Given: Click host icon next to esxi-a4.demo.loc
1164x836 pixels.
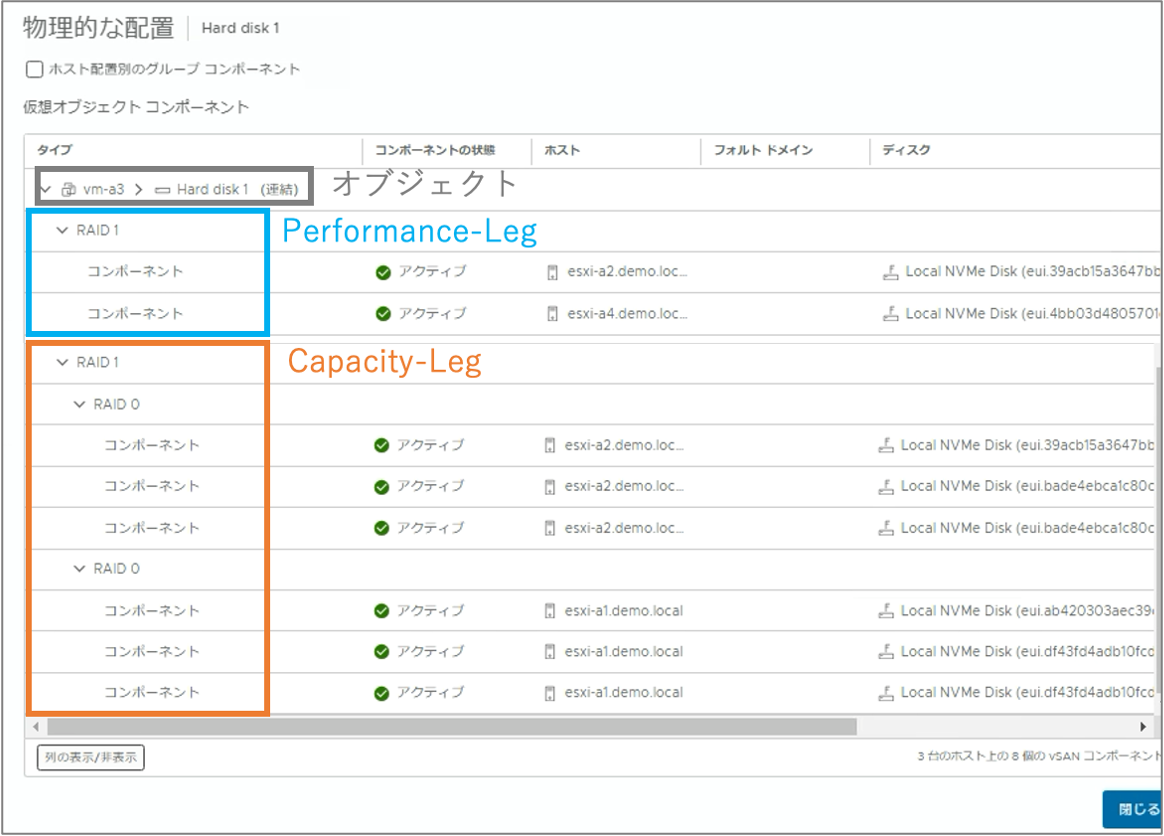Looking at the screenshot, I should [552, 314].
